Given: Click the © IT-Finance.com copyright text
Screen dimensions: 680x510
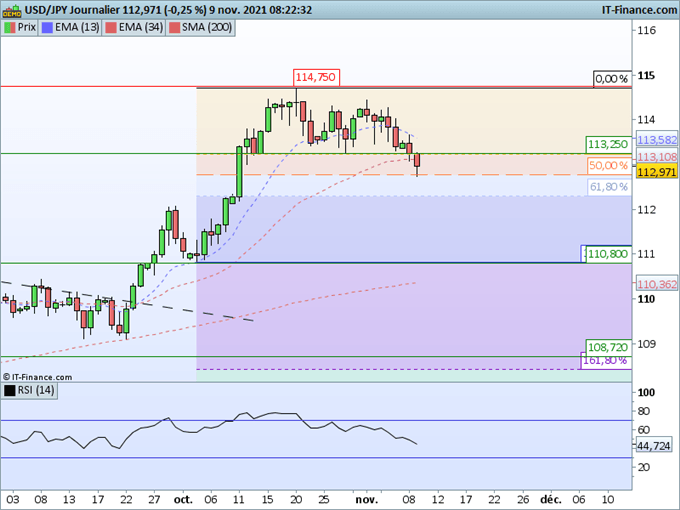Looking at the screenshot, I should pyautogui.click(x=38, y=377).
